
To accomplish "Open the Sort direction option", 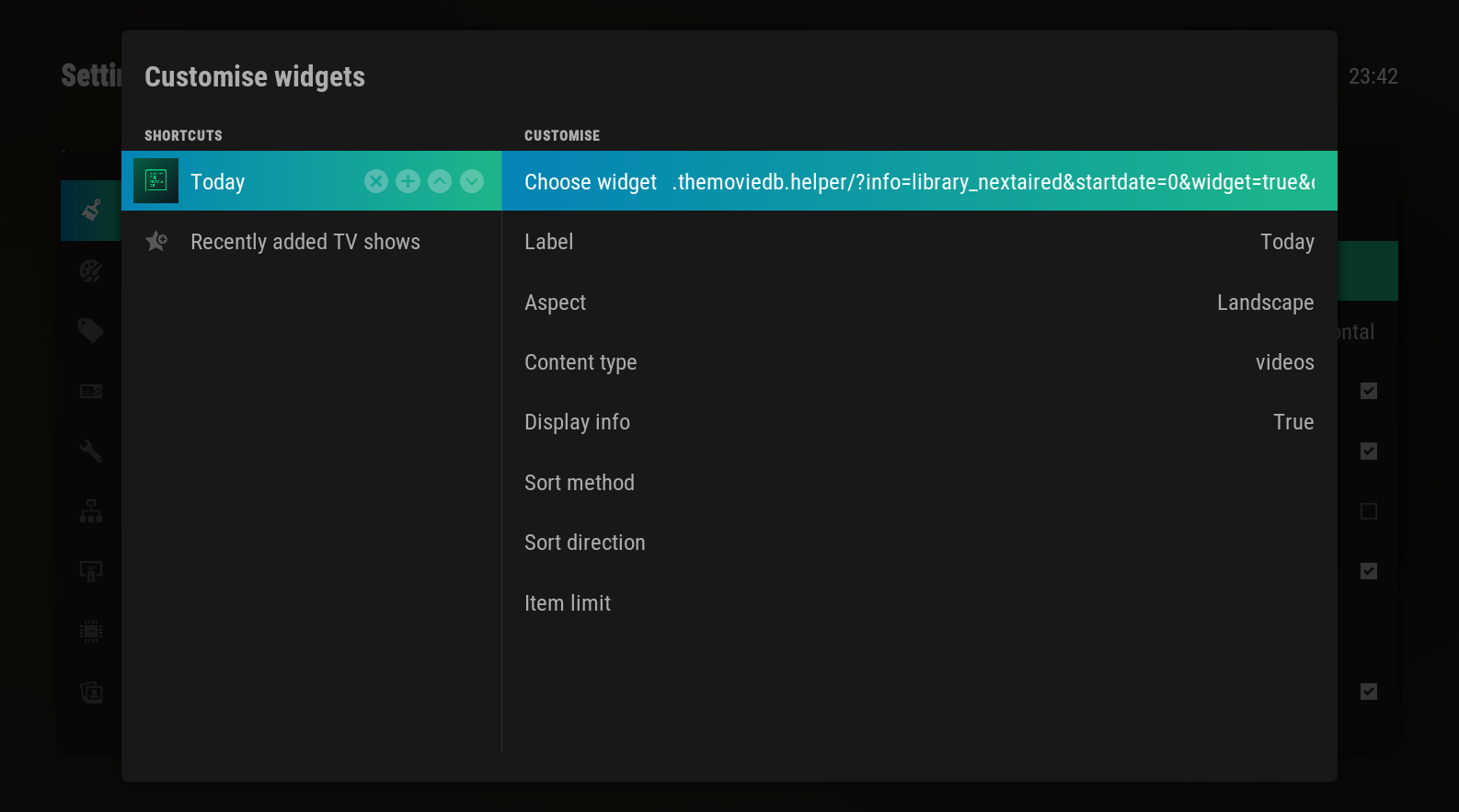I will click(x=919, y=543).
